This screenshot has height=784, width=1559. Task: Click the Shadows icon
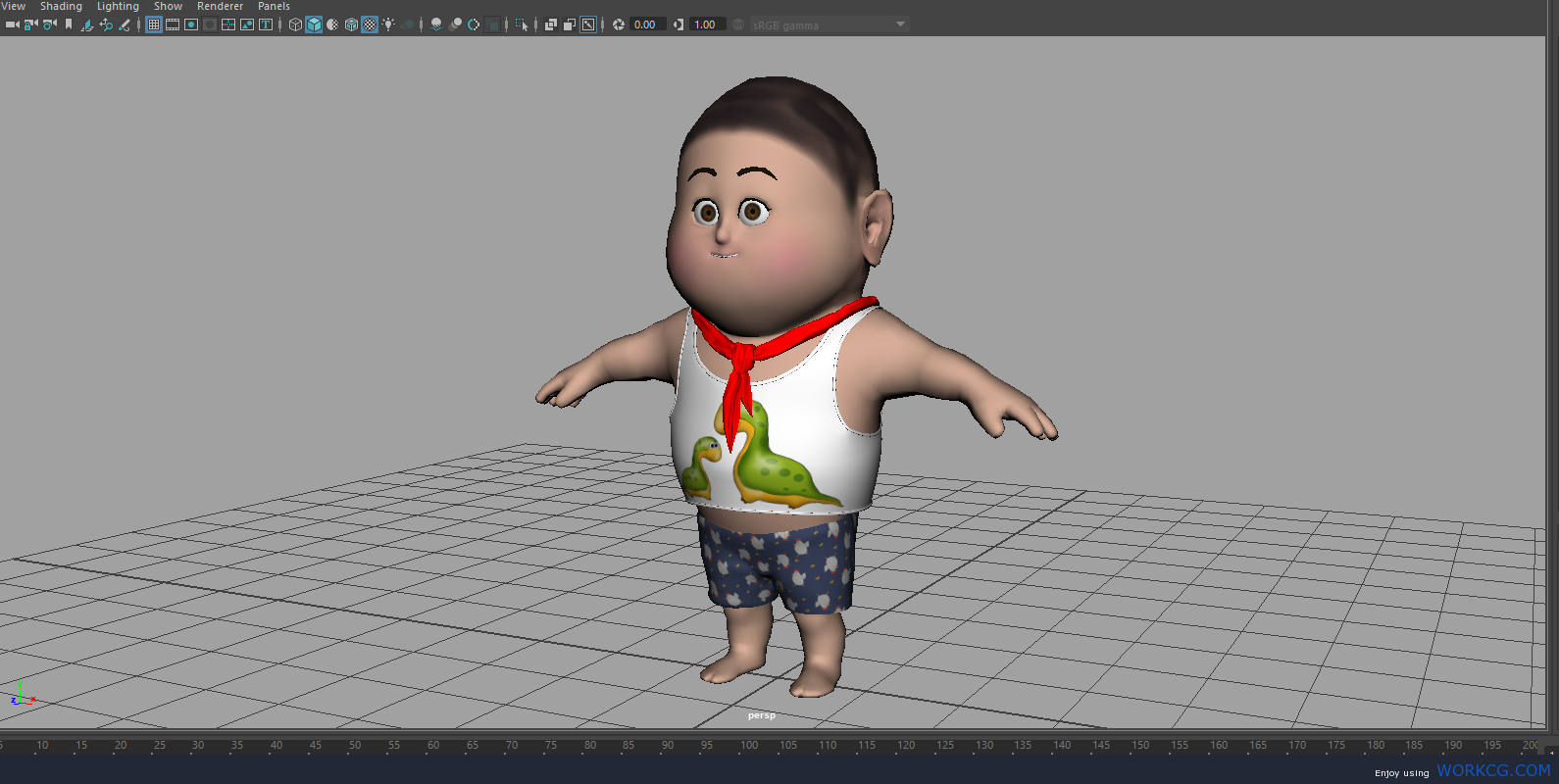407,24
